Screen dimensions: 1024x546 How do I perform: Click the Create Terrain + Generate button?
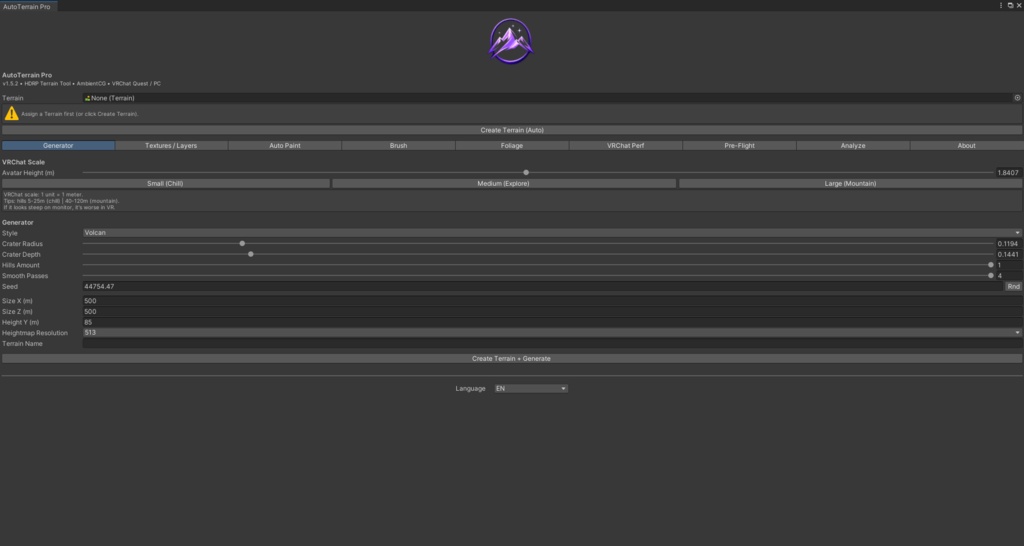512,359
